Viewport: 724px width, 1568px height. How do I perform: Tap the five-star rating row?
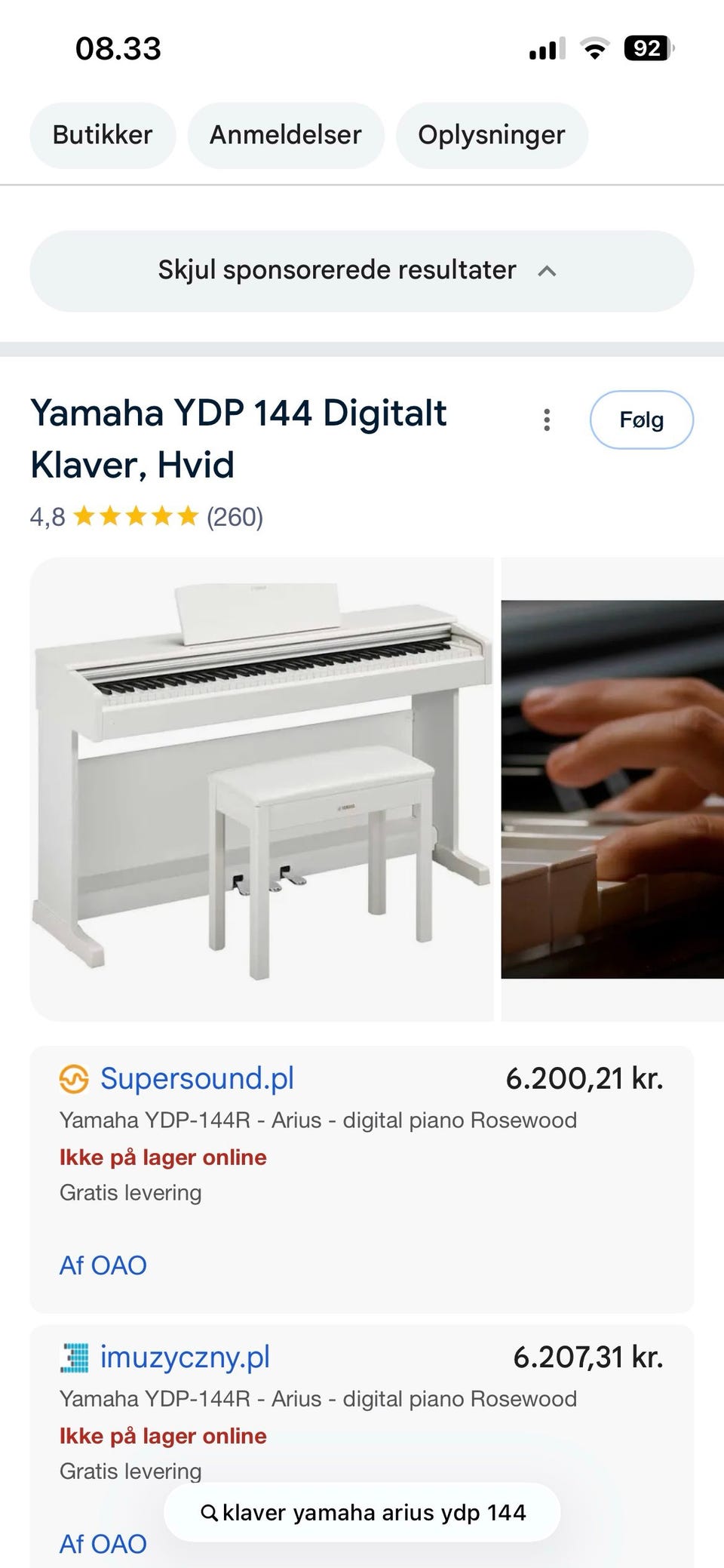[146, 517]
